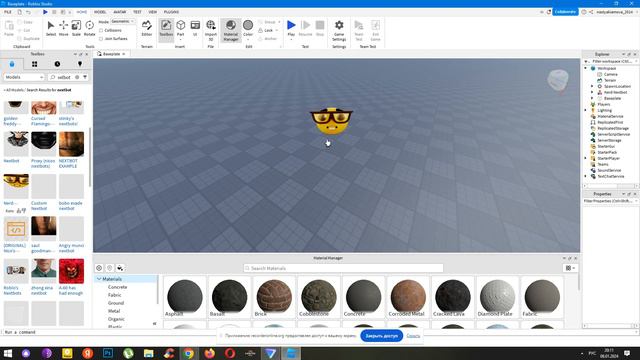Open the UI insert tool
The image size is (640, 360).
(195, 28)
